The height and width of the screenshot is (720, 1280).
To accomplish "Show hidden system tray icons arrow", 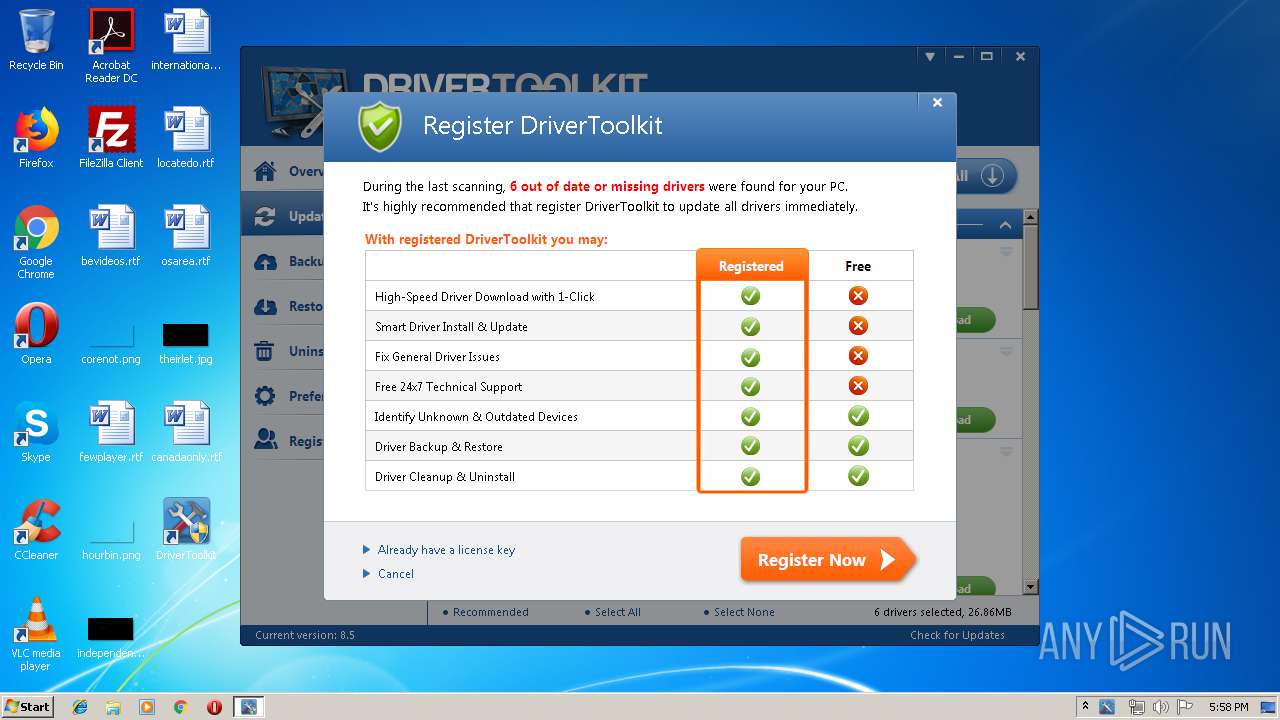I will pos(1085,707).
